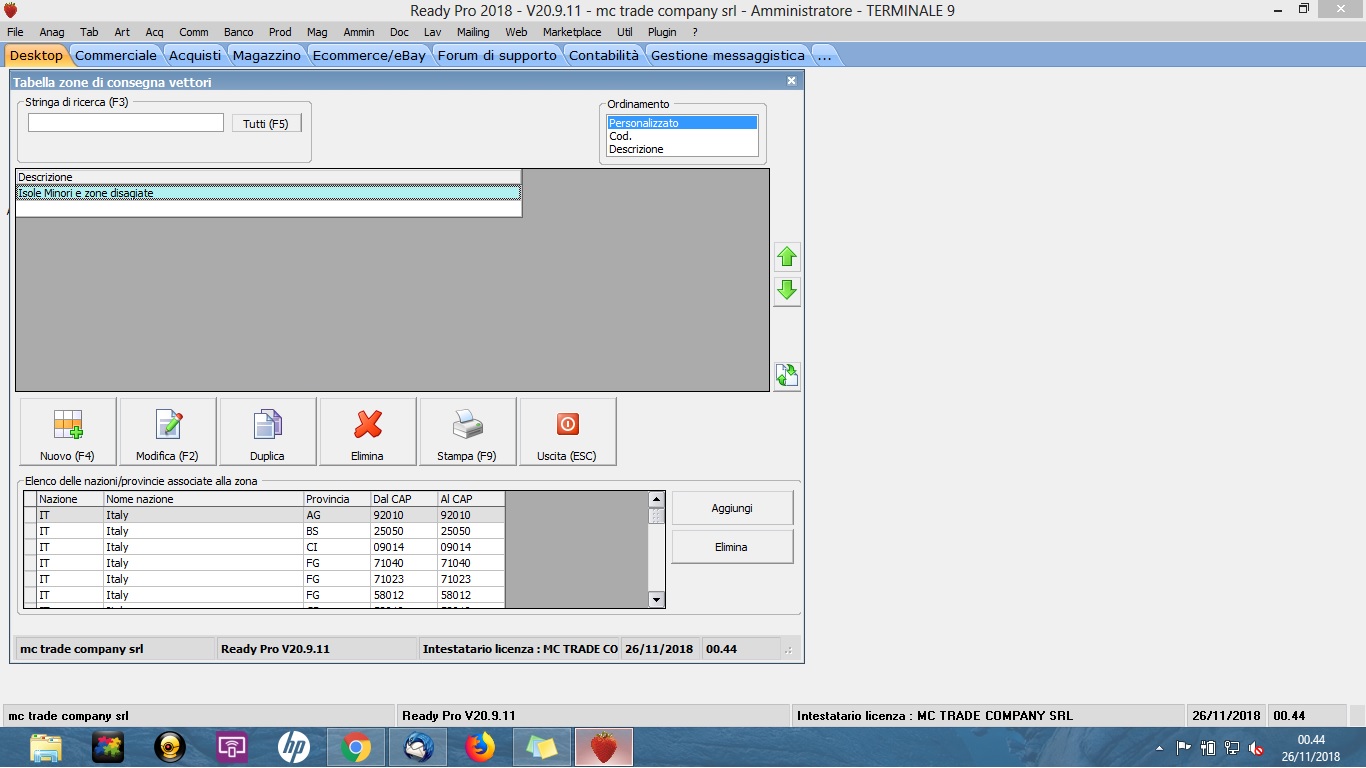Select the Isole Minori e zone disagiate row
1366x768 pixels.
point(269,193)
